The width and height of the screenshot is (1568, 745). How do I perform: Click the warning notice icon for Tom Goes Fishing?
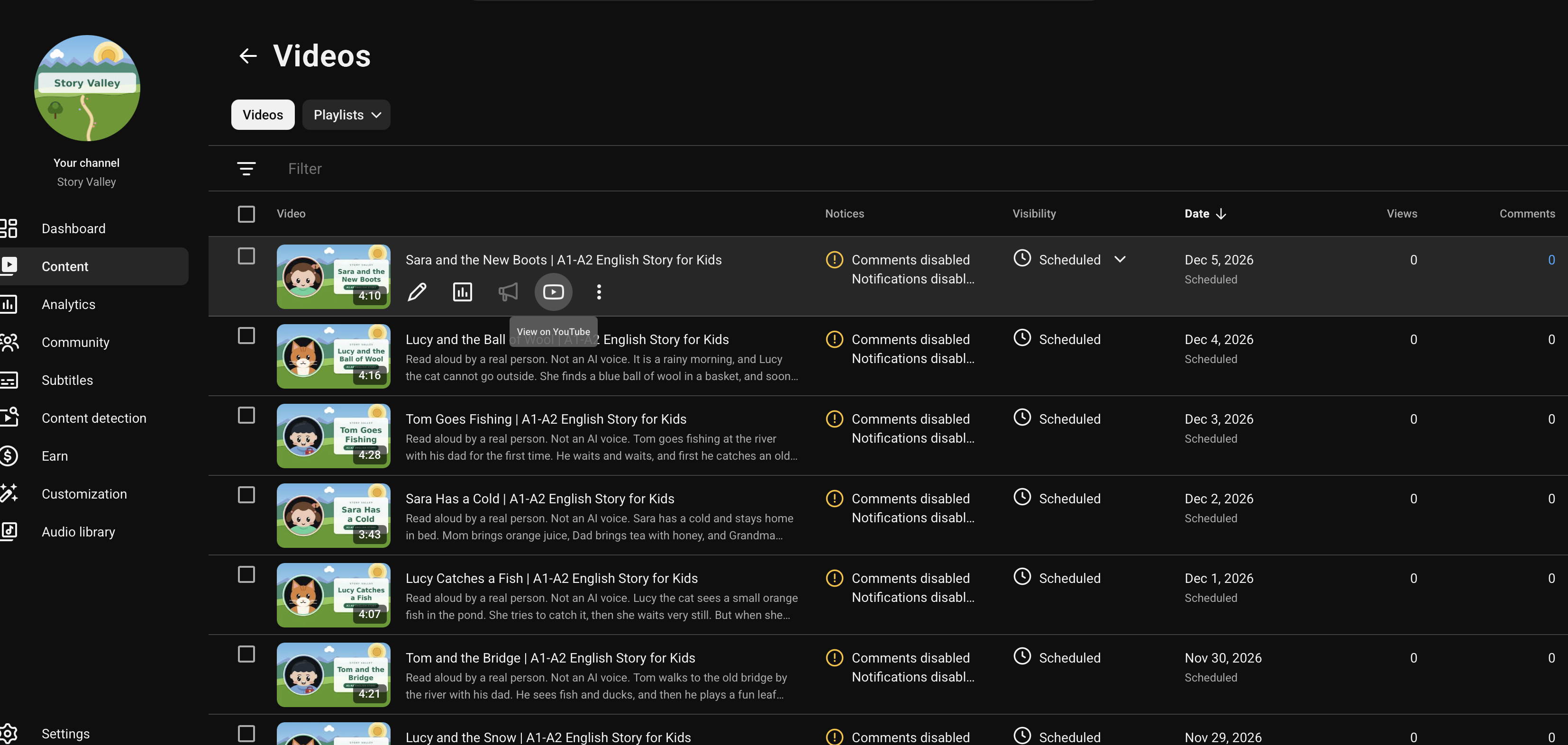tap(835, 419)
